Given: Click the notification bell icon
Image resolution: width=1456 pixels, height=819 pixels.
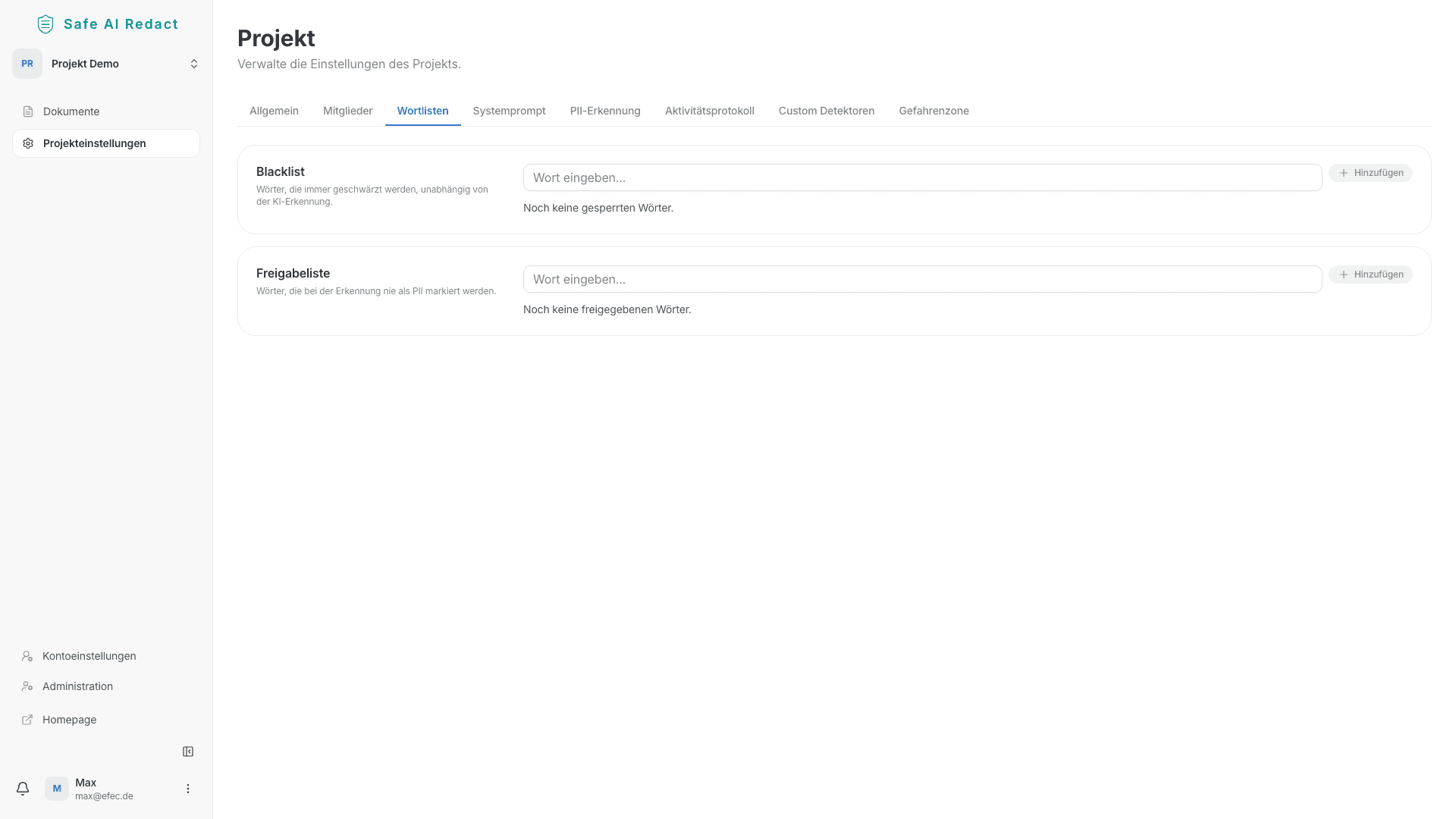Looking at the screenshot, I should (x=23, y=789).
